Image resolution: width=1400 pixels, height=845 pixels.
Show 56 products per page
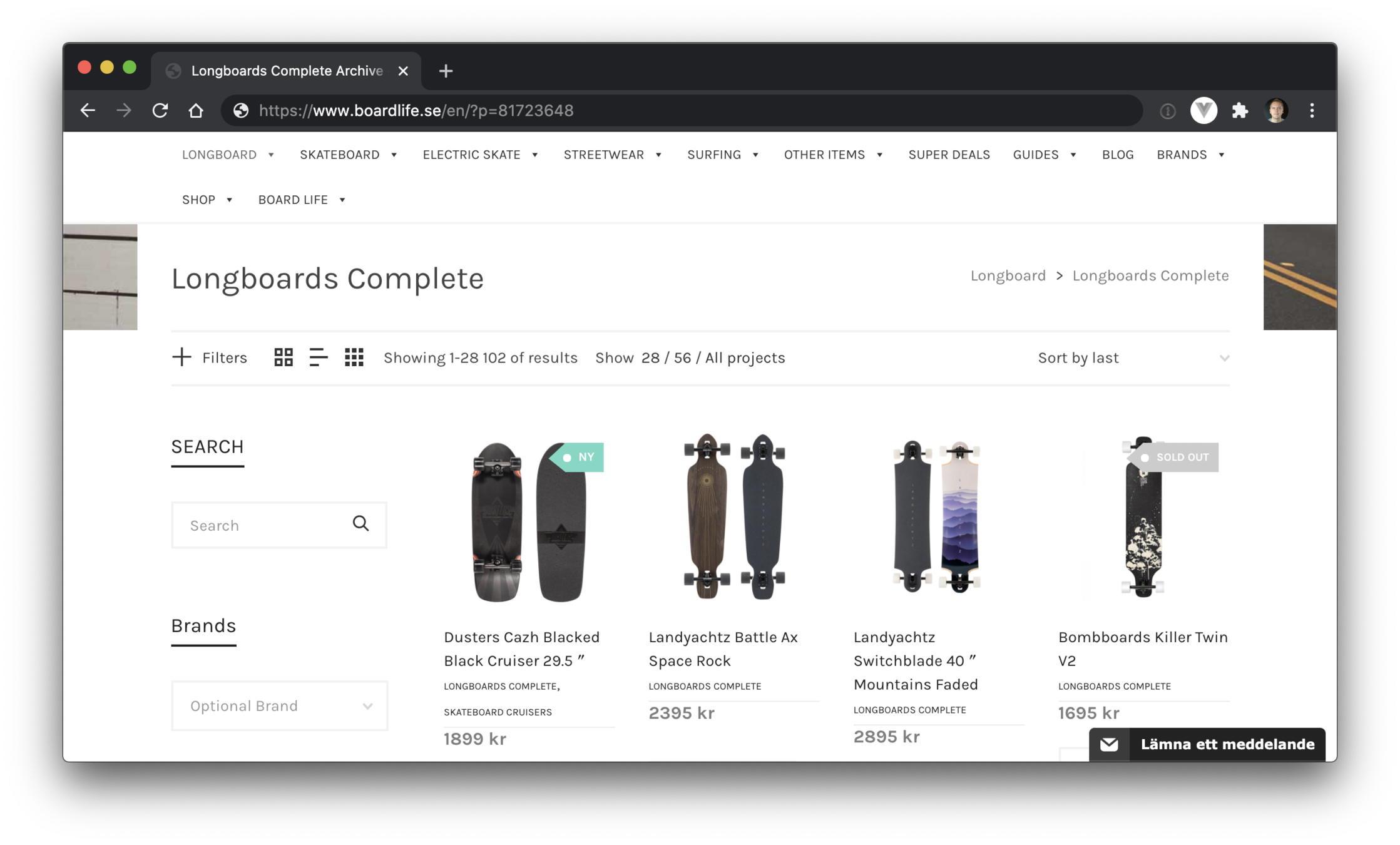pyautogui.click(x=682, y=358)
